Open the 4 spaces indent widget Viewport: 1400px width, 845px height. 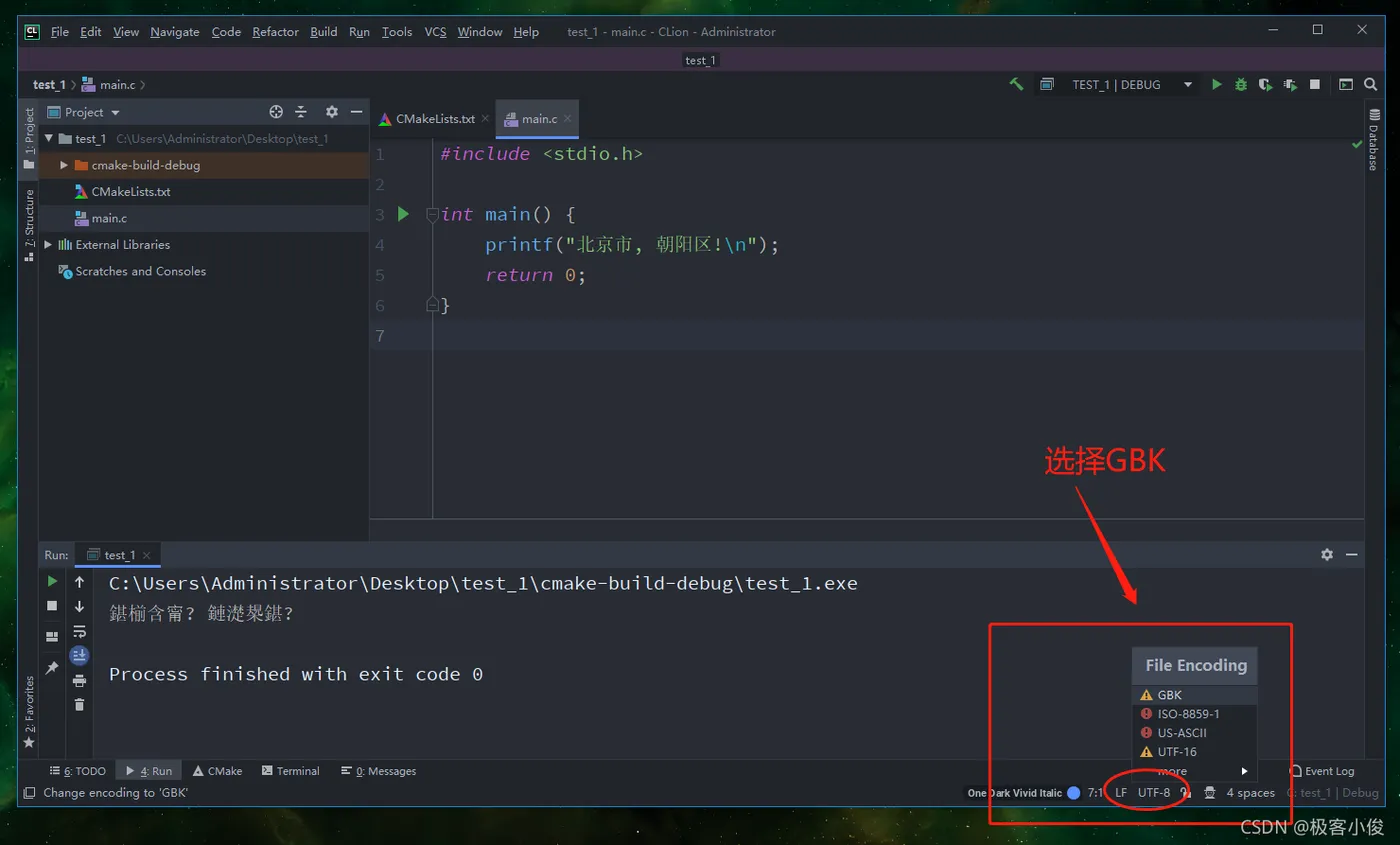(1250, 793)
